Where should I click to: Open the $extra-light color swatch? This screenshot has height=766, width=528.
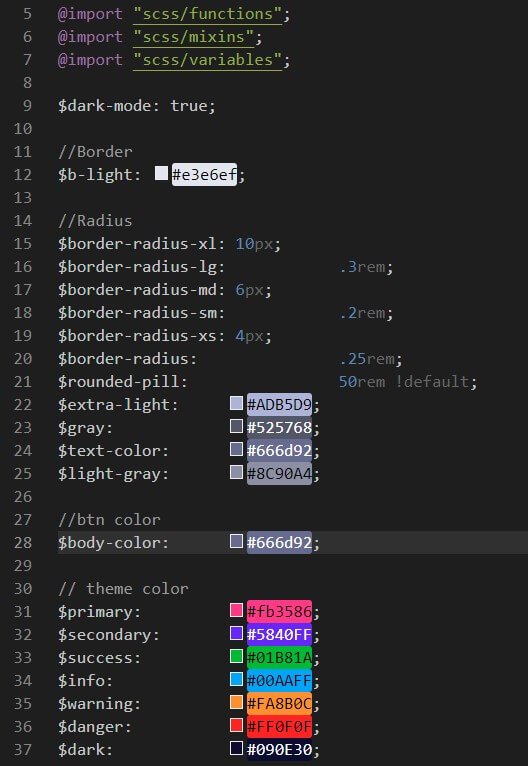pos(236,403)
